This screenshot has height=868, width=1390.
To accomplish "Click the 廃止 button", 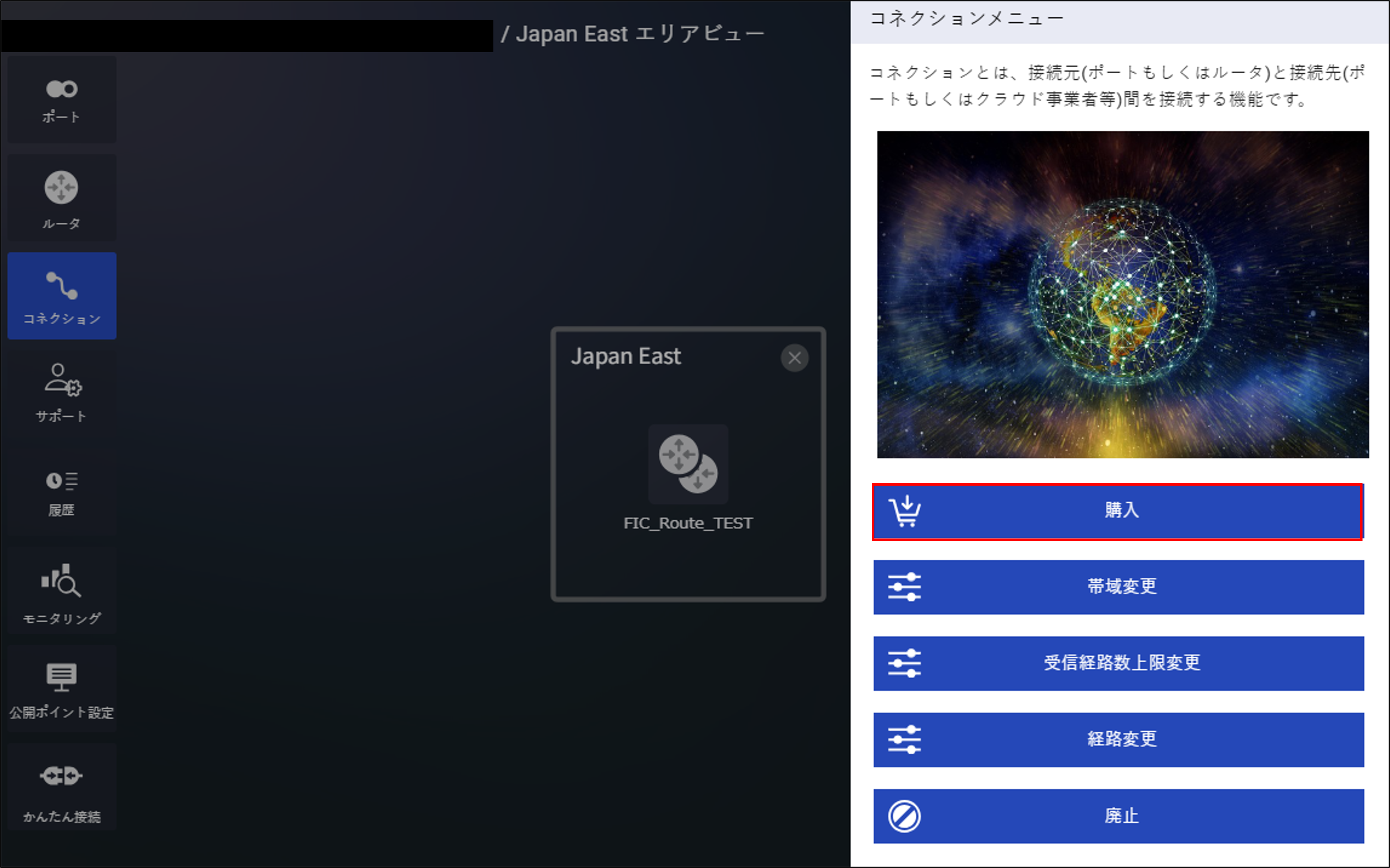I will 1118,816.
